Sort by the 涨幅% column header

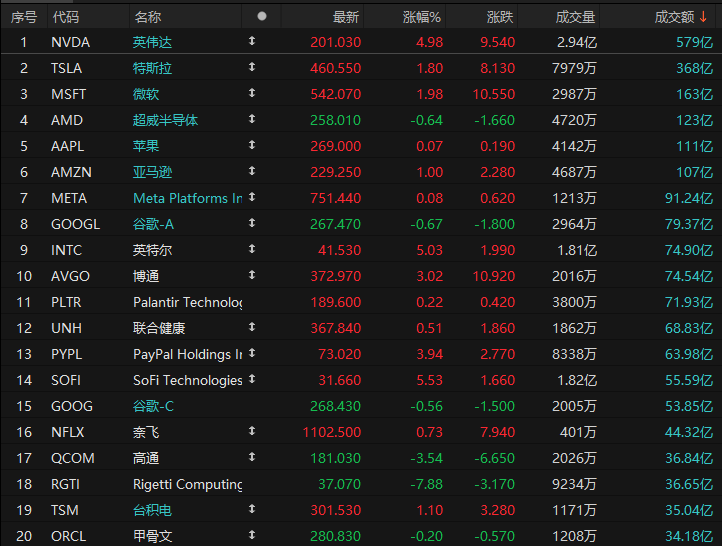(x=422, y=17)
